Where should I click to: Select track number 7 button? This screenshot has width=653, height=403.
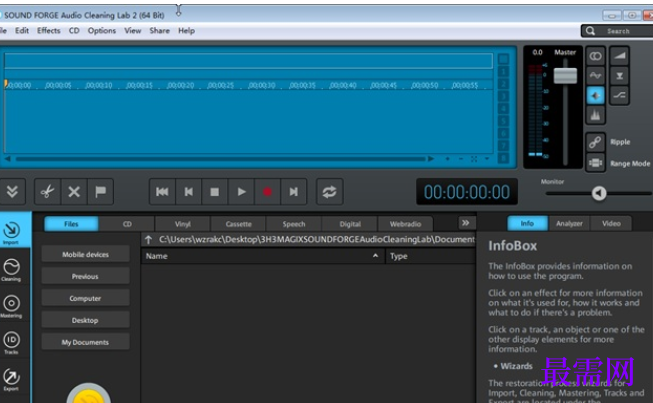(x=503, y=146)
